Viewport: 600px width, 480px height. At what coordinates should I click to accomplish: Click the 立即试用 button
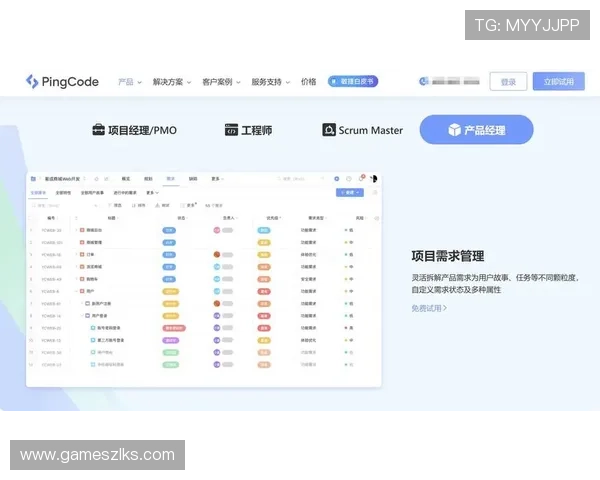tap(559, 81)
